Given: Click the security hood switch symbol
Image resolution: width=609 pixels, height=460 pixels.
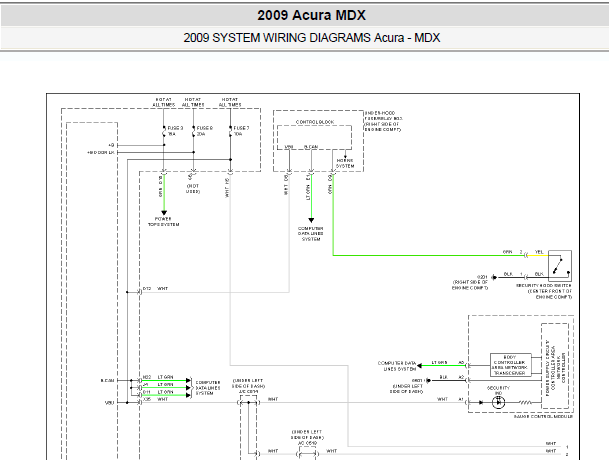Looking at the screenshot, I should pyautogui.click(x=560, y=266).
